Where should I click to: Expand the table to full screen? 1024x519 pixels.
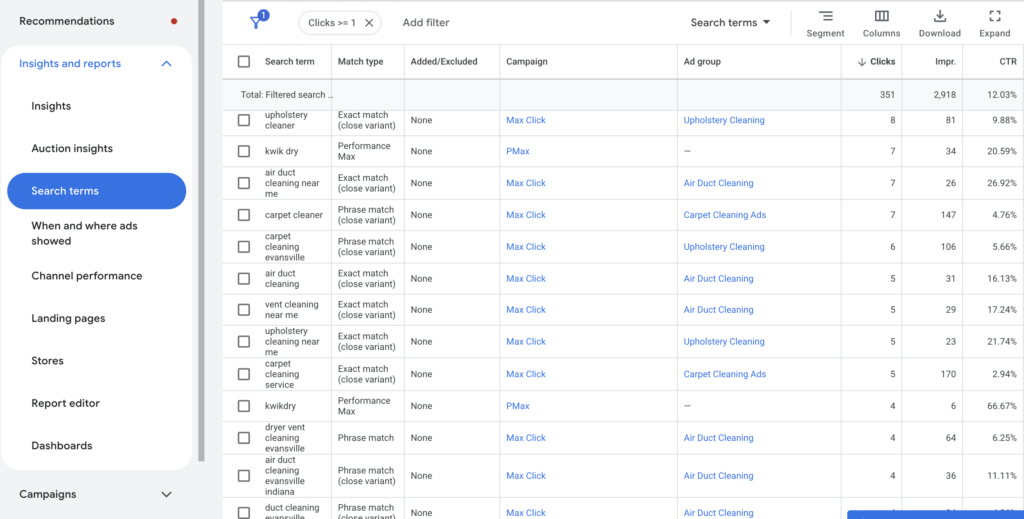point(994,23)
